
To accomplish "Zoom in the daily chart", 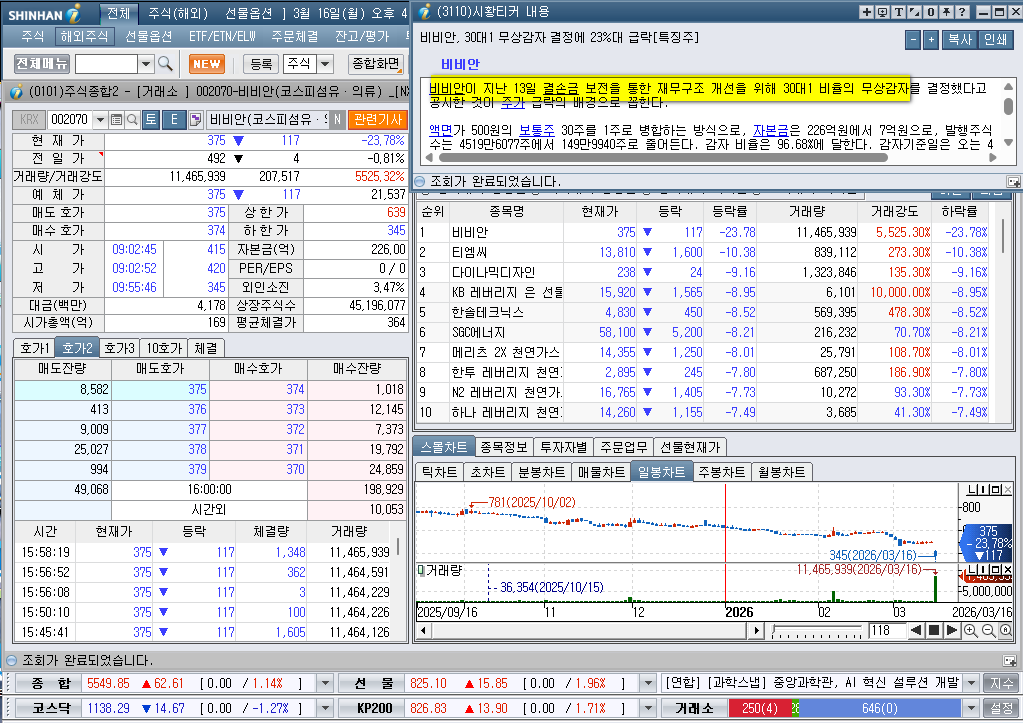I will point(970,630).
